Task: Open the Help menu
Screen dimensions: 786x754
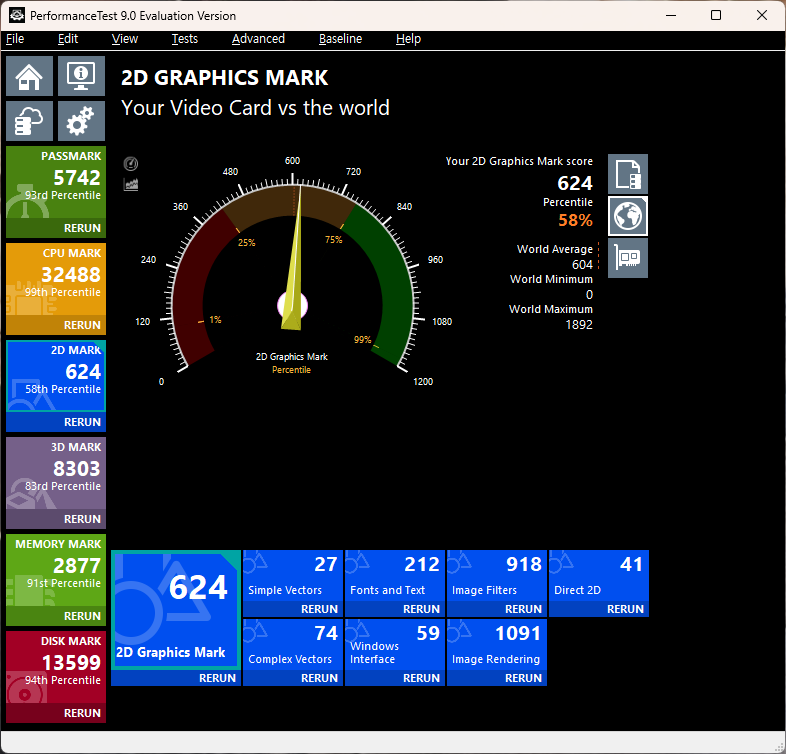Action: tap(408, 39)
